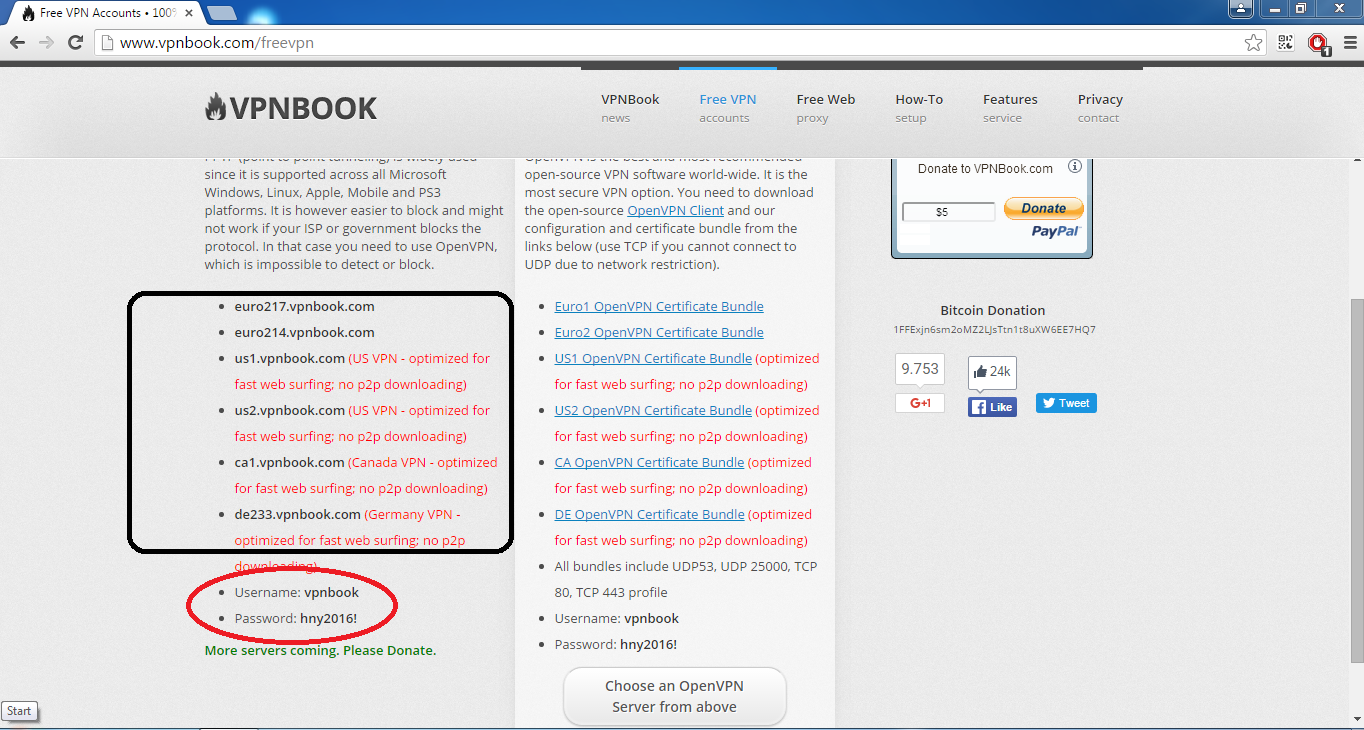1364x730 pixels.
Task: Click PPTP Username: vpnbook text
Action: coord(297,593)
